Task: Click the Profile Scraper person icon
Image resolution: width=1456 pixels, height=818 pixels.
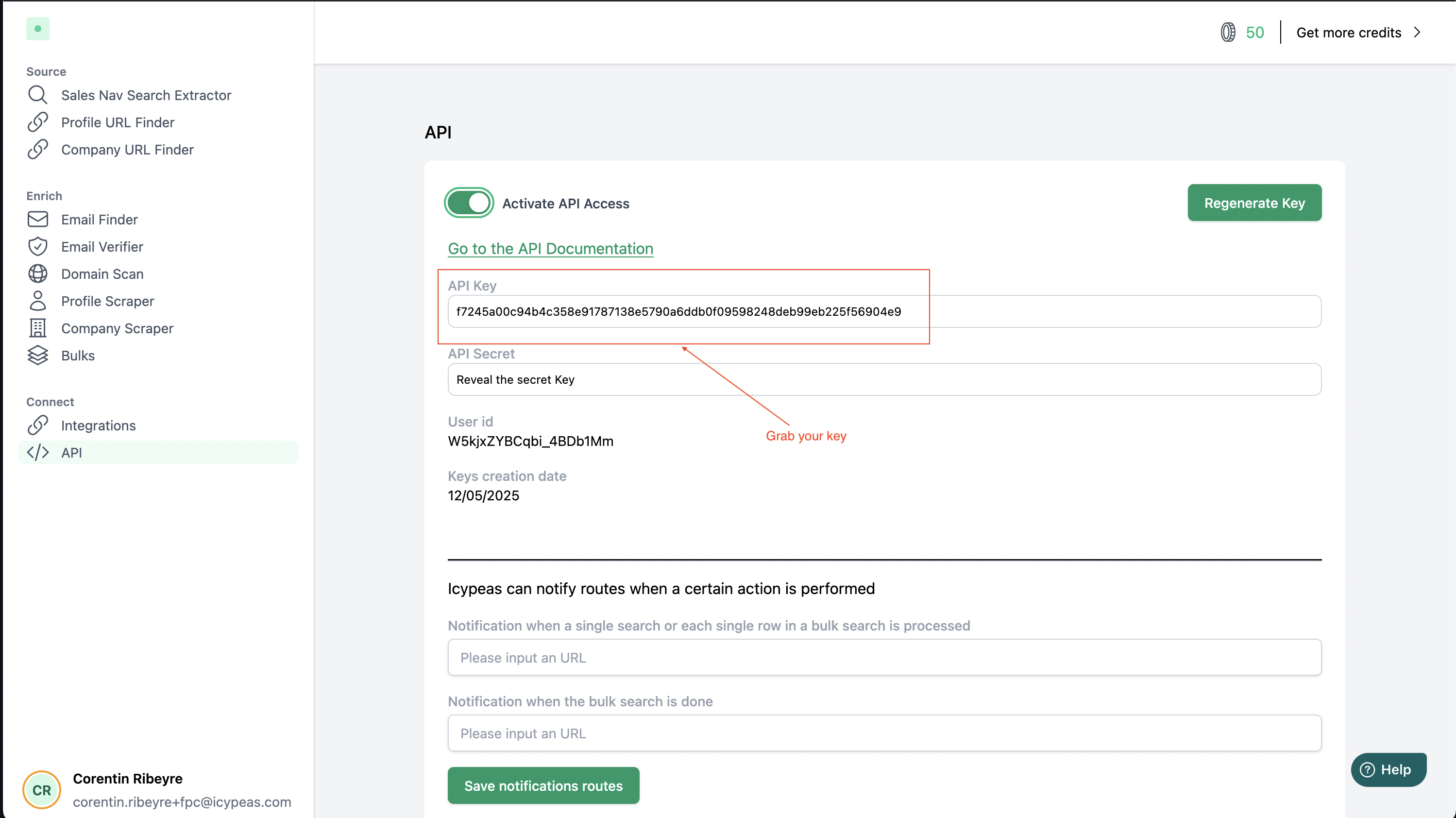Action: [37, 301]
